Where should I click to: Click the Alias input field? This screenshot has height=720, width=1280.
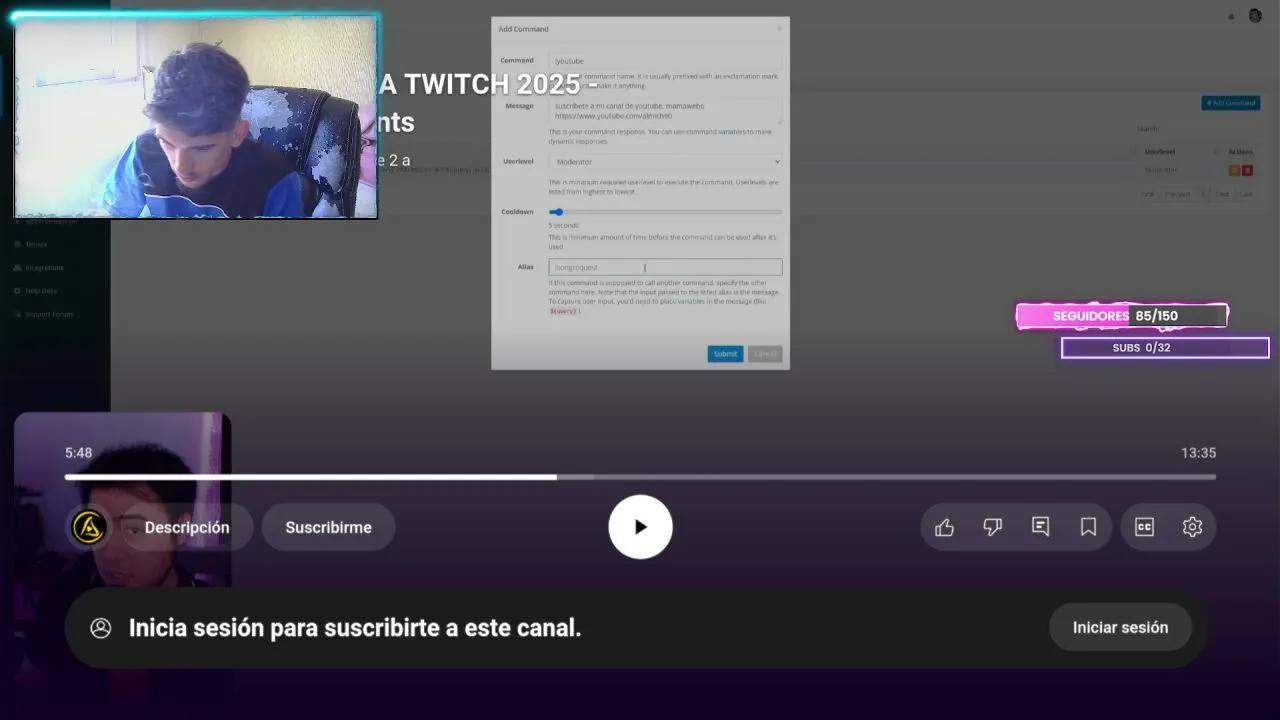click(665, 267)
